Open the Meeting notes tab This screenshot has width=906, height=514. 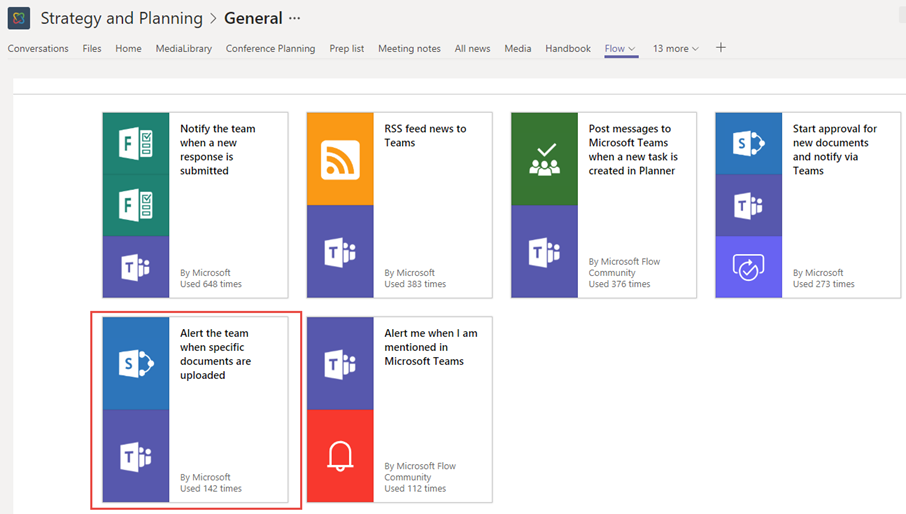409,49
